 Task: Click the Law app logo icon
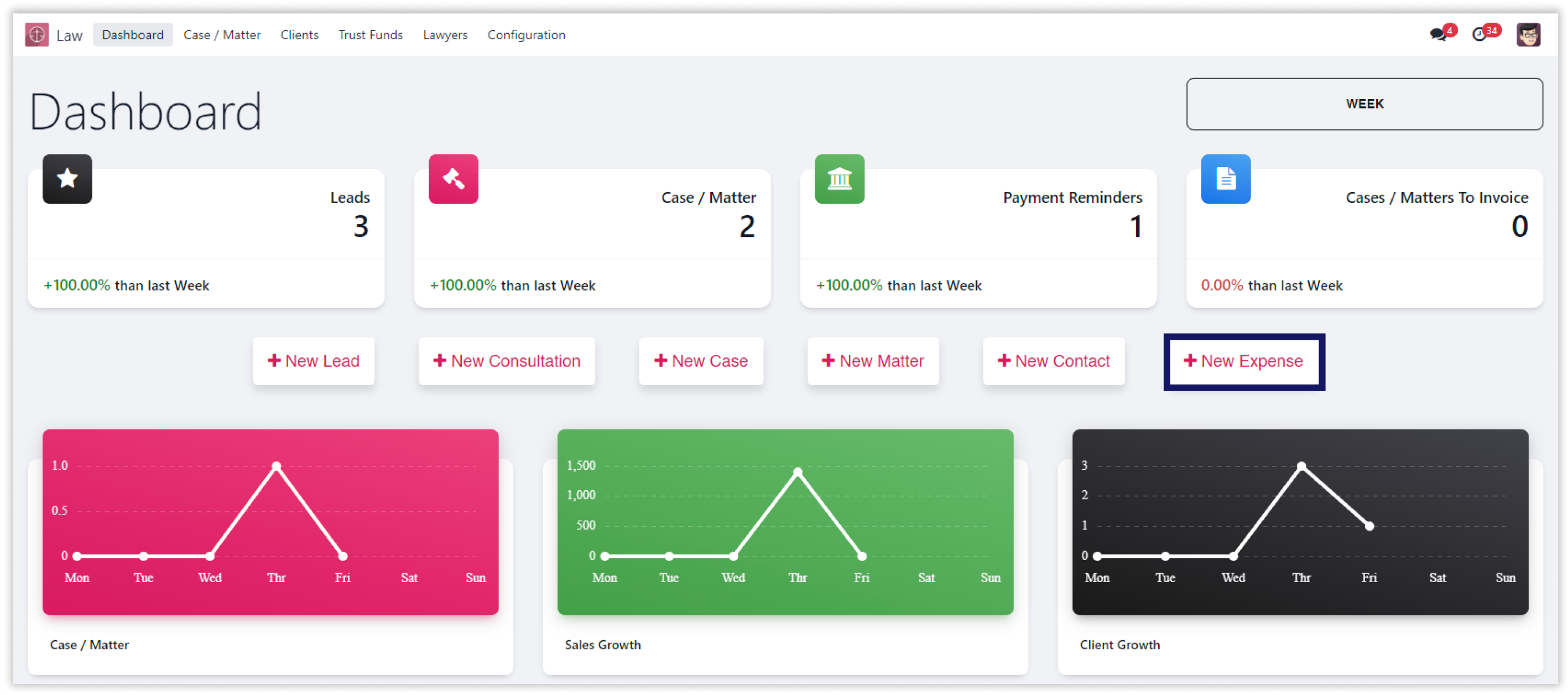(x=37, y=35)
